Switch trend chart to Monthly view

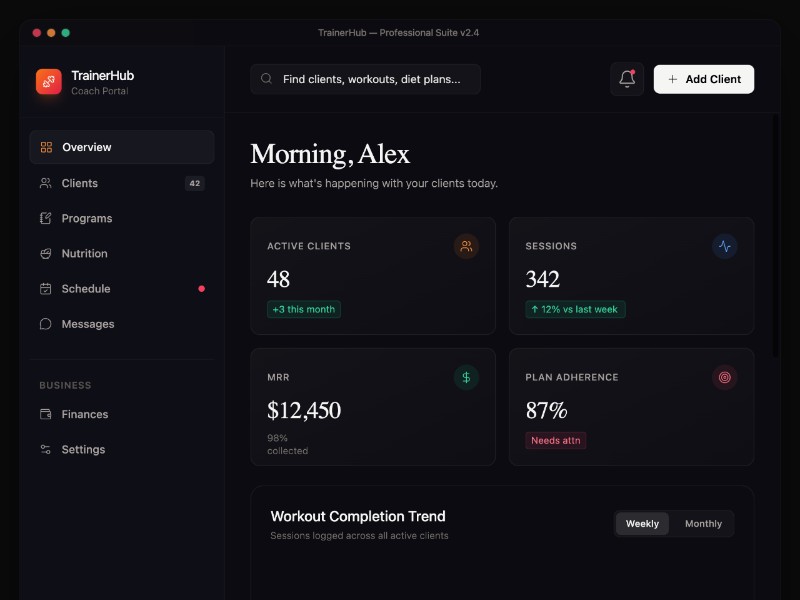click(x=703, y=524)
